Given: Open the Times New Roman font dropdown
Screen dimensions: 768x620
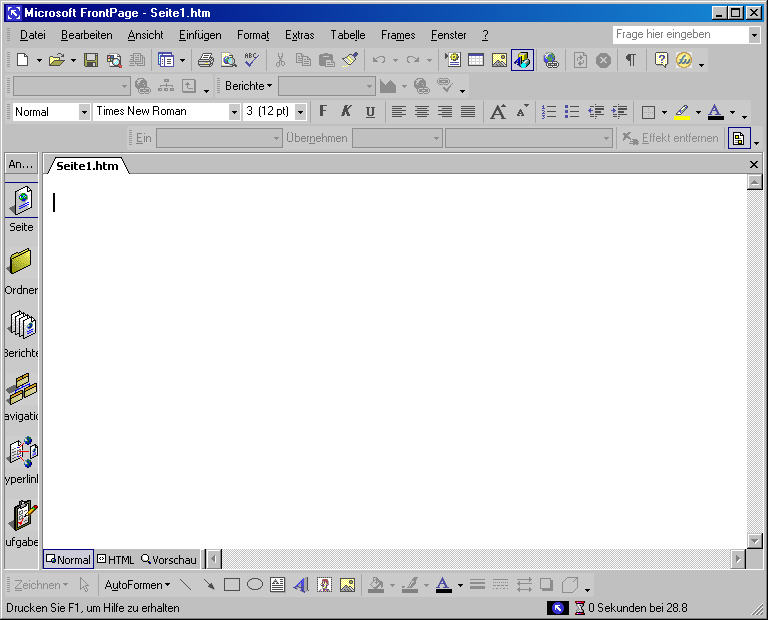Looking at the screenshot, I should pyautogui.click(x=234, y=112).
